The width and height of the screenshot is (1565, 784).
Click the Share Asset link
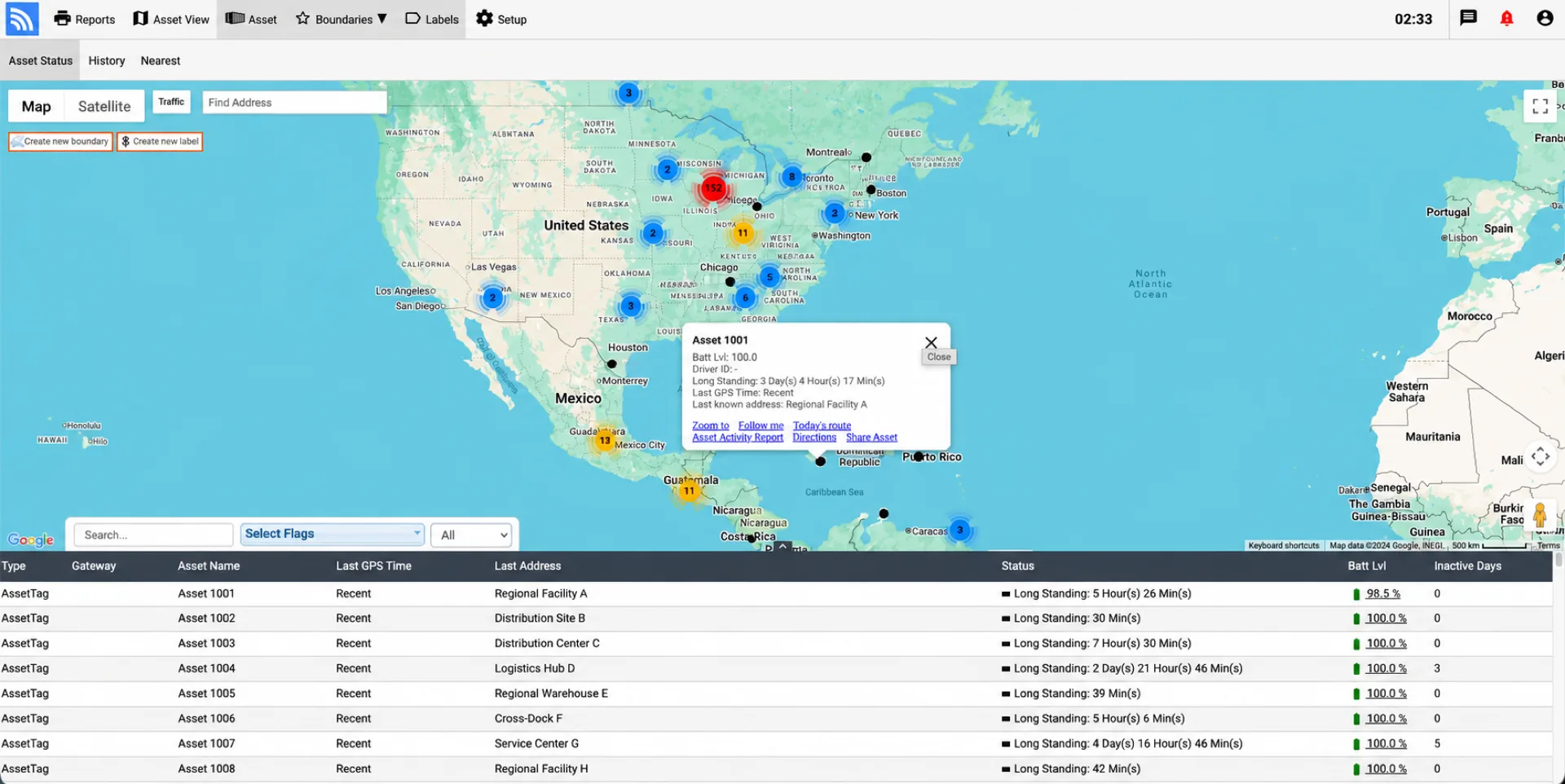(871, 438)
